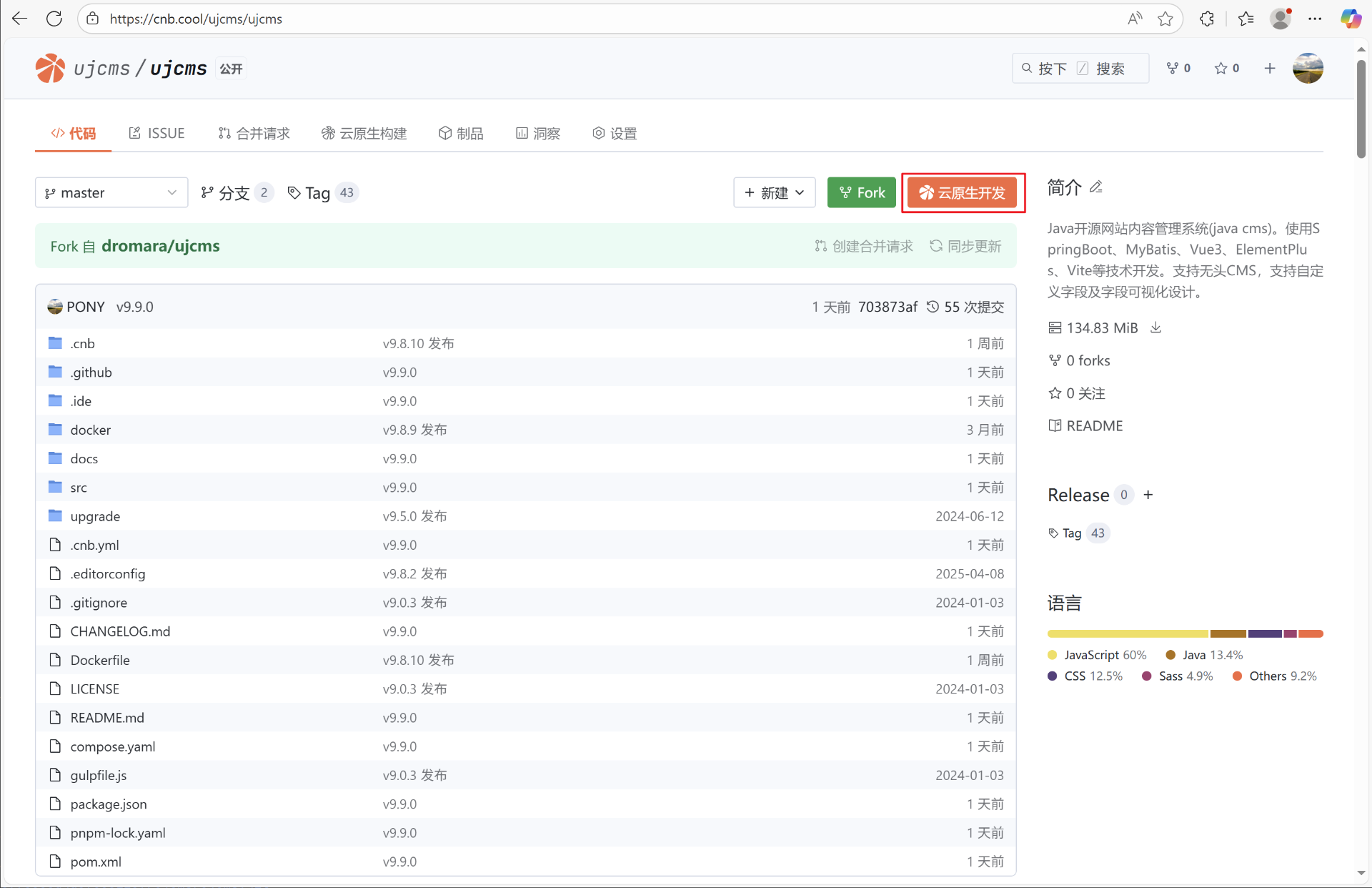Open Tag 43 under Release

tap(1078, 533)
